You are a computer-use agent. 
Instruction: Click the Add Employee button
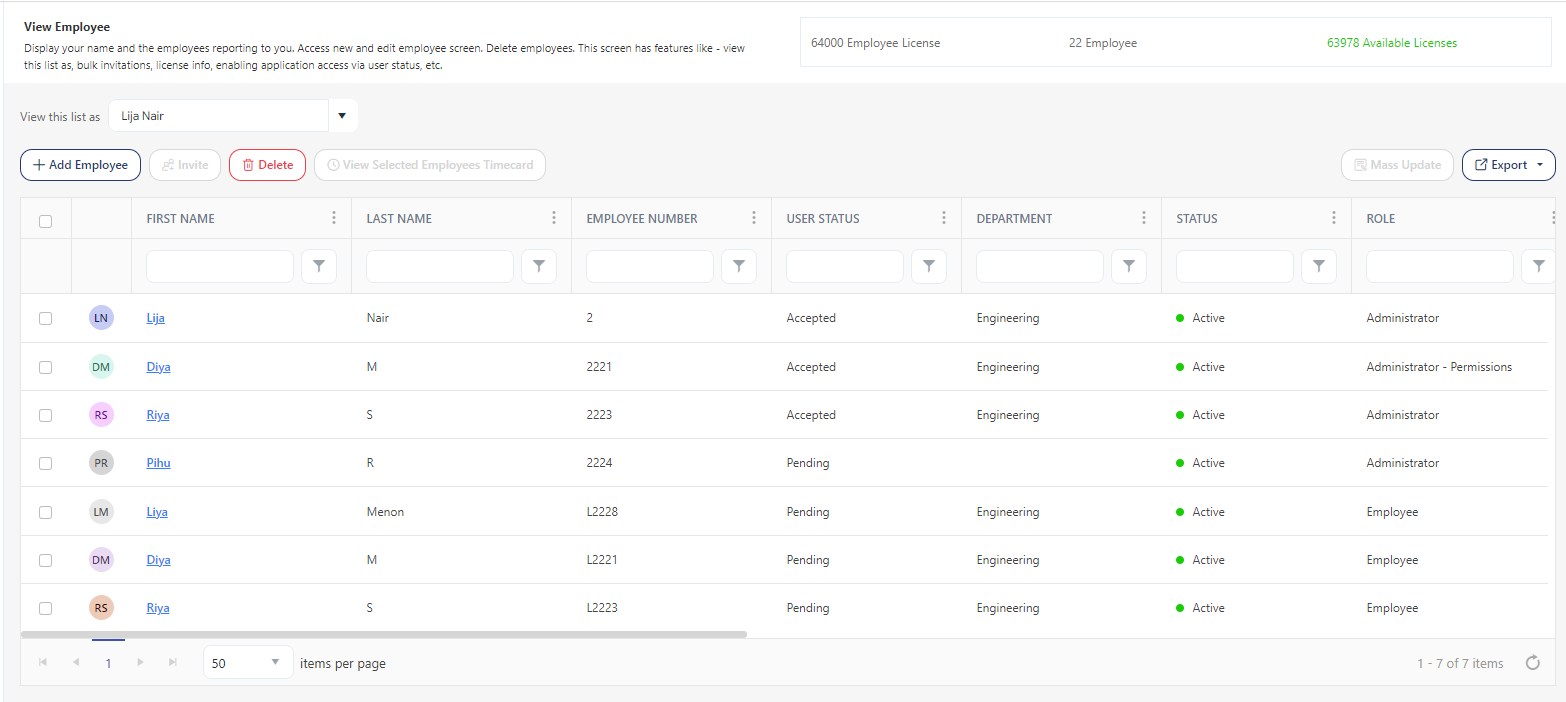pos(80,165)
